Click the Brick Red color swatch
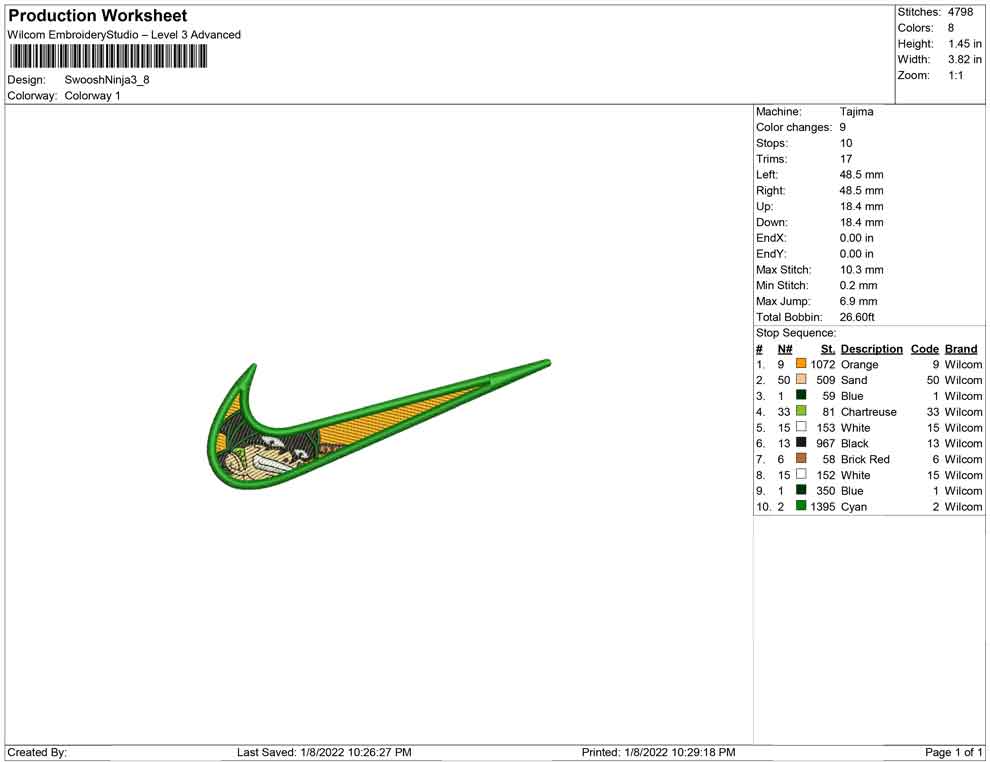990x762 pixels. point(801,458)
